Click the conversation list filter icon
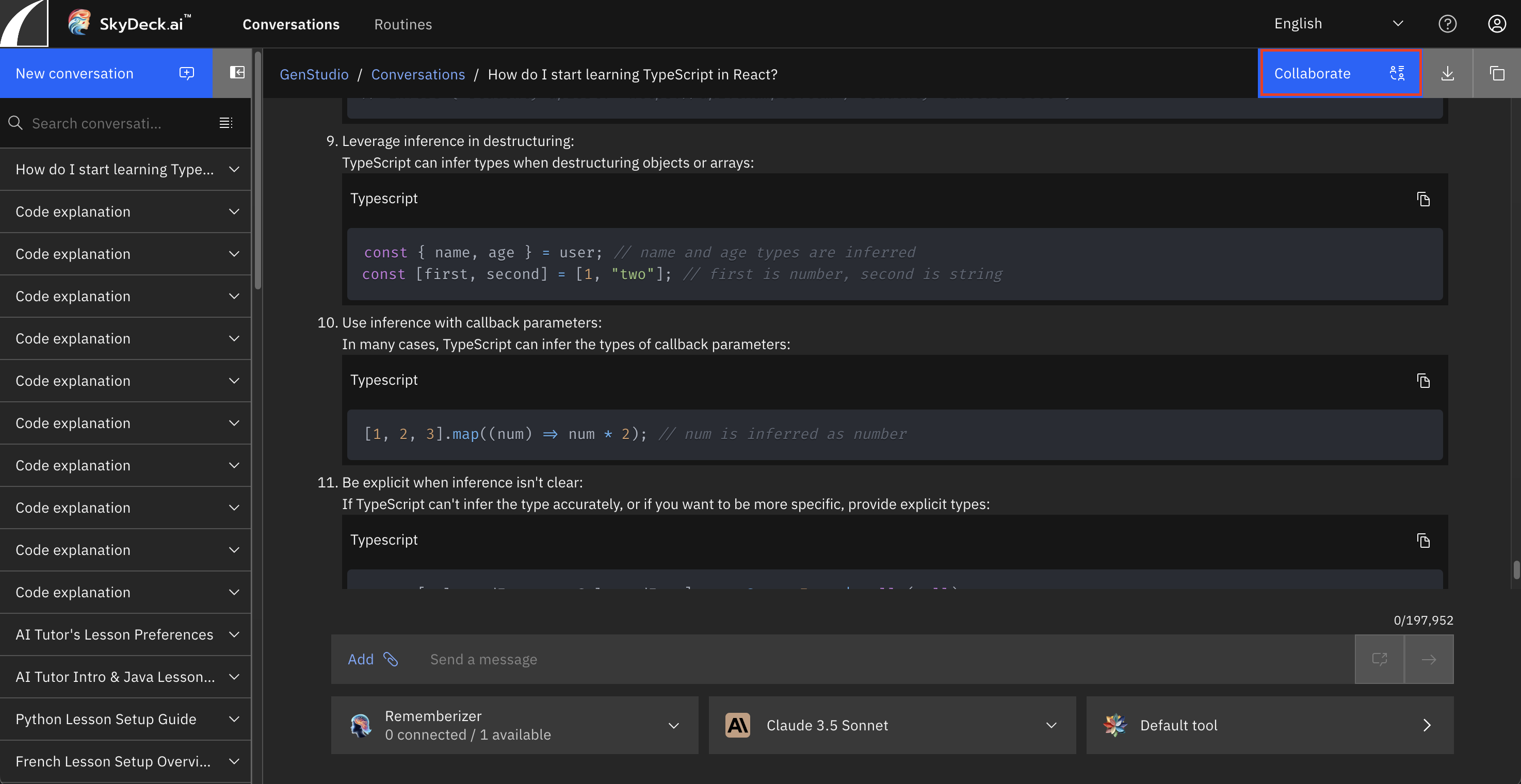This screenshot has width=1521, height=784. tap(225, 123)
